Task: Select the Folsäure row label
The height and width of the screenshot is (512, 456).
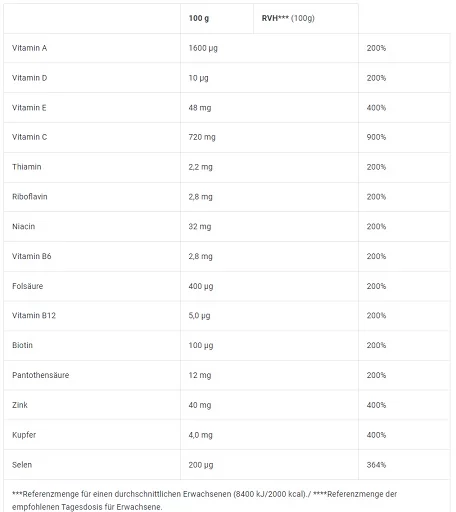Action: tap(27, 286)
